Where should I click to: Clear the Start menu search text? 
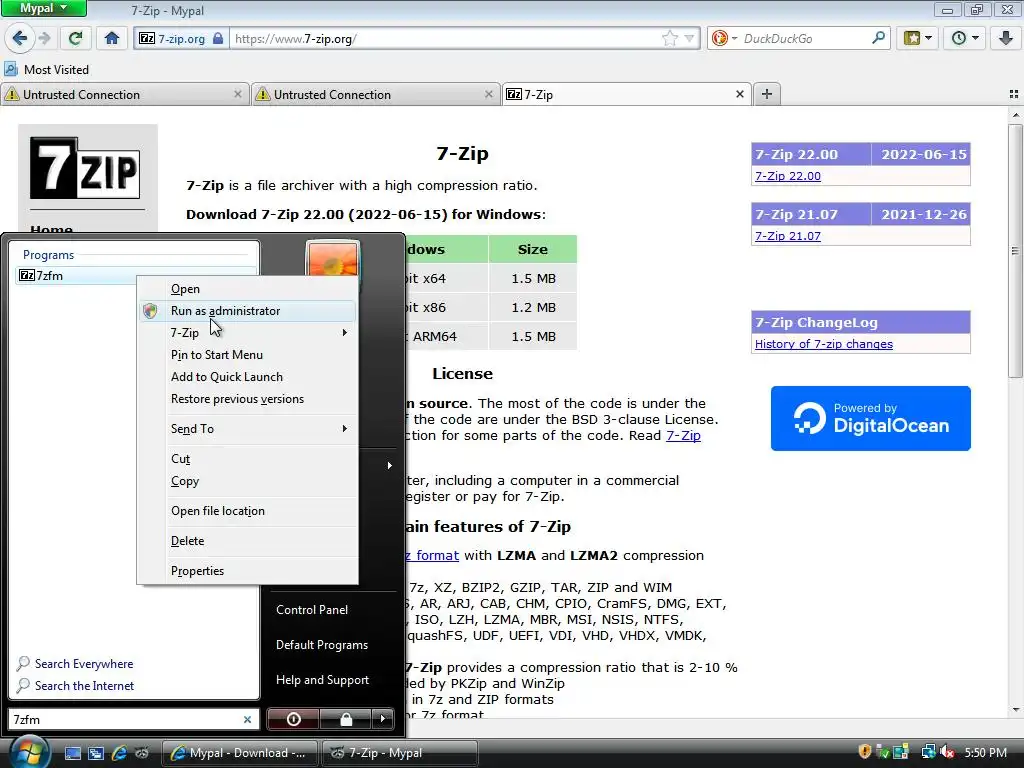(x=248, y=720)
